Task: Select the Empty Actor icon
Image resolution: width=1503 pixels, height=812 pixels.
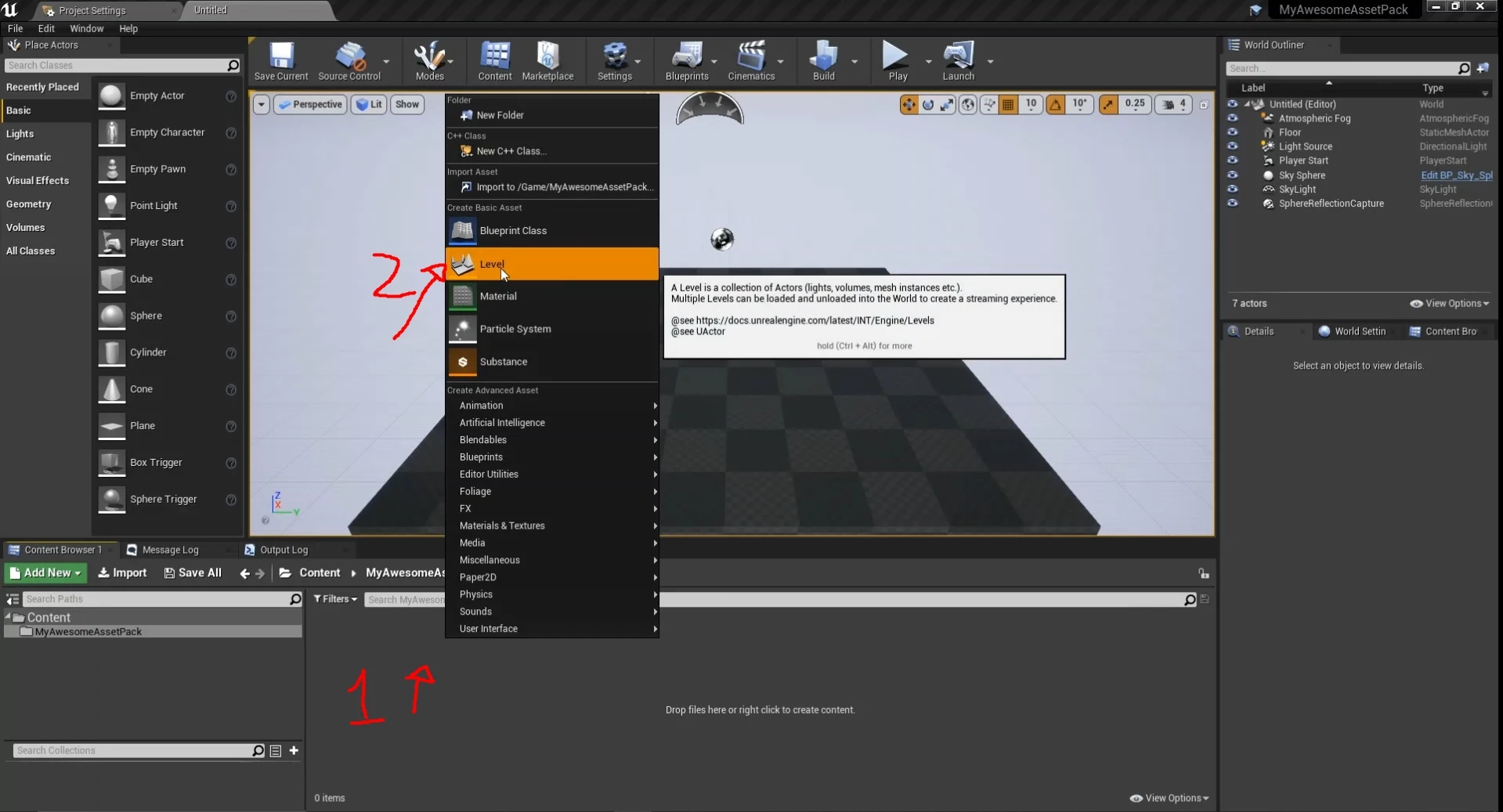Action: [x=111, y=96]
